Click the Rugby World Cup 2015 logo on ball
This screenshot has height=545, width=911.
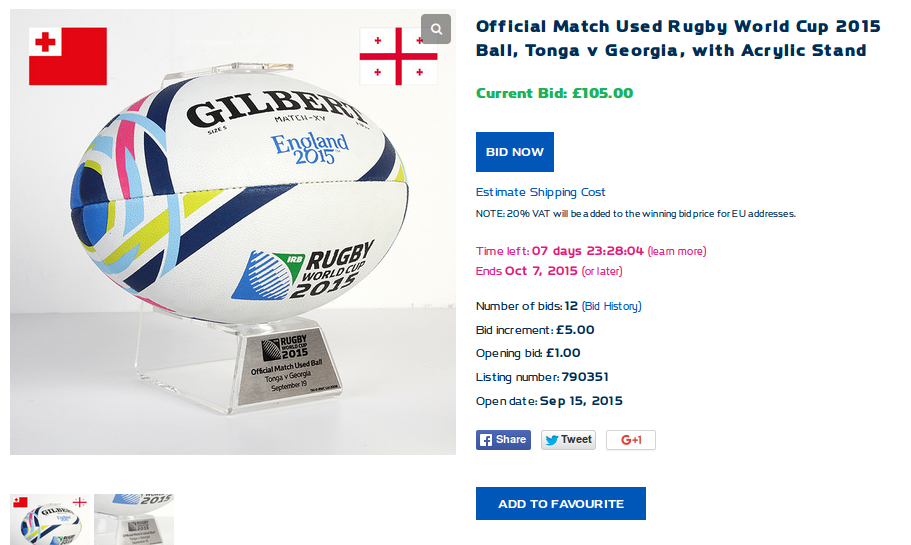pos(303,270)
